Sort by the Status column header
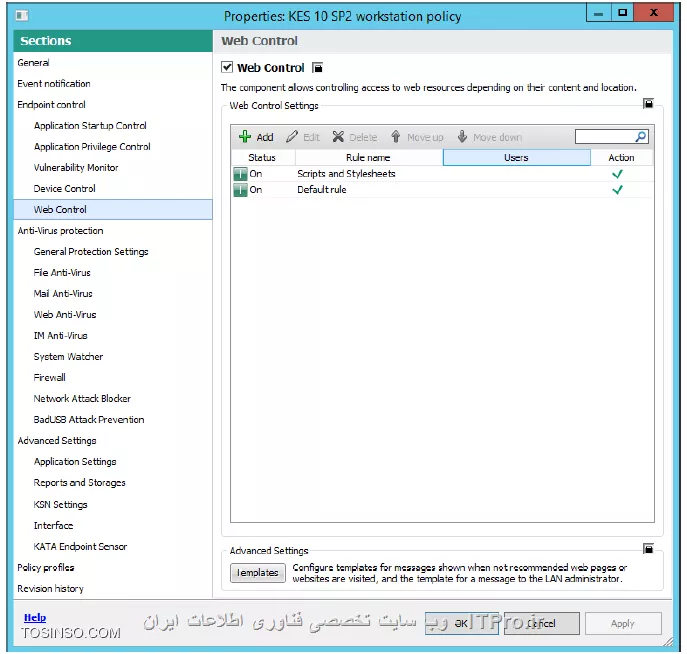Screen dimensions: 687x654 coord(263,158)
